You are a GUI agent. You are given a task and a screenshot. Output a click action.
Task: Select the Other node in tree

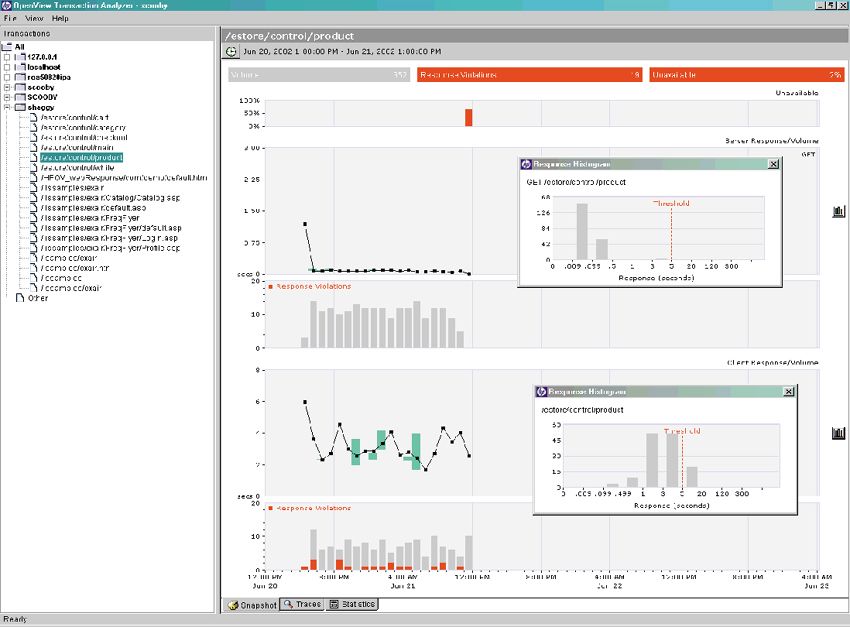coord(38,298)
